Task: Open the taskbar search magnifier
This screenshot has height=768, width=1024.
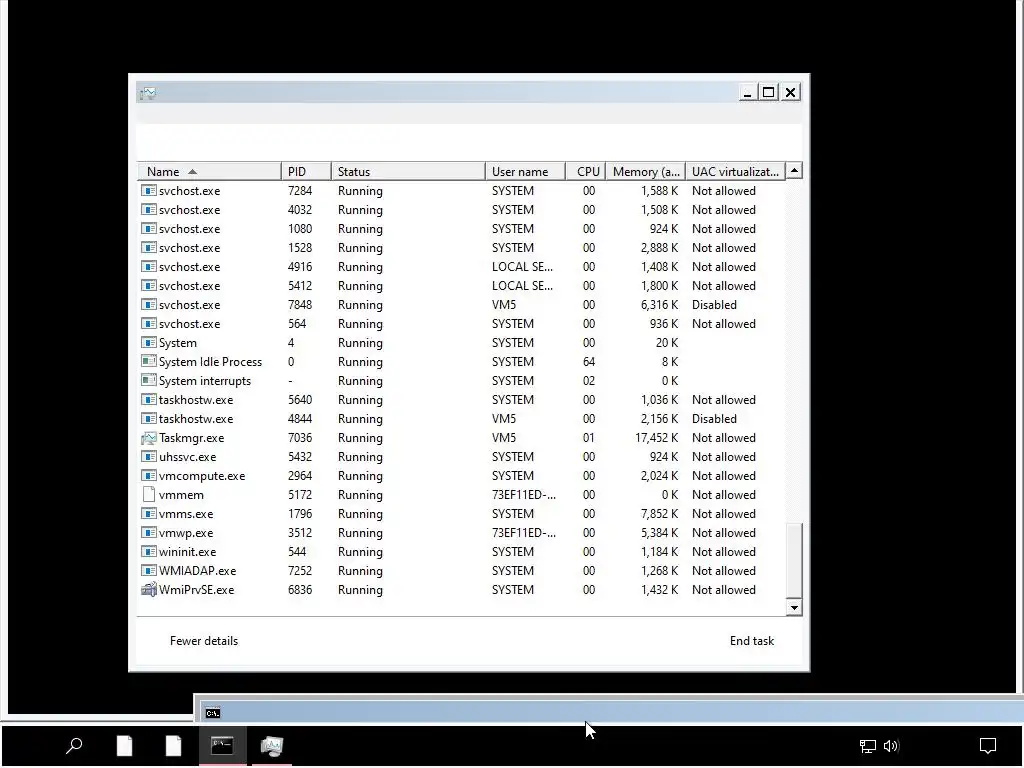Action: click(x=74, y=746)
